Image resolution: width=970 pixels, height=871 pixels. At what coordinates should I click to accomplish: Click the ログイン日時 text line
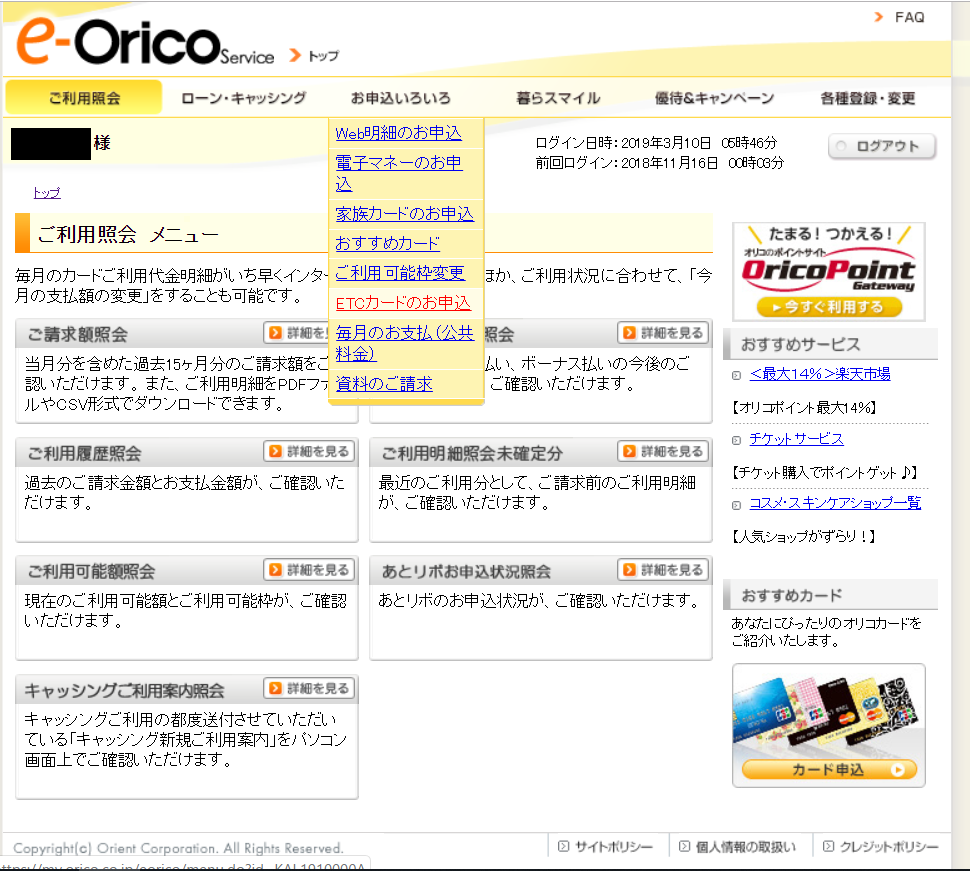point(656,143)
